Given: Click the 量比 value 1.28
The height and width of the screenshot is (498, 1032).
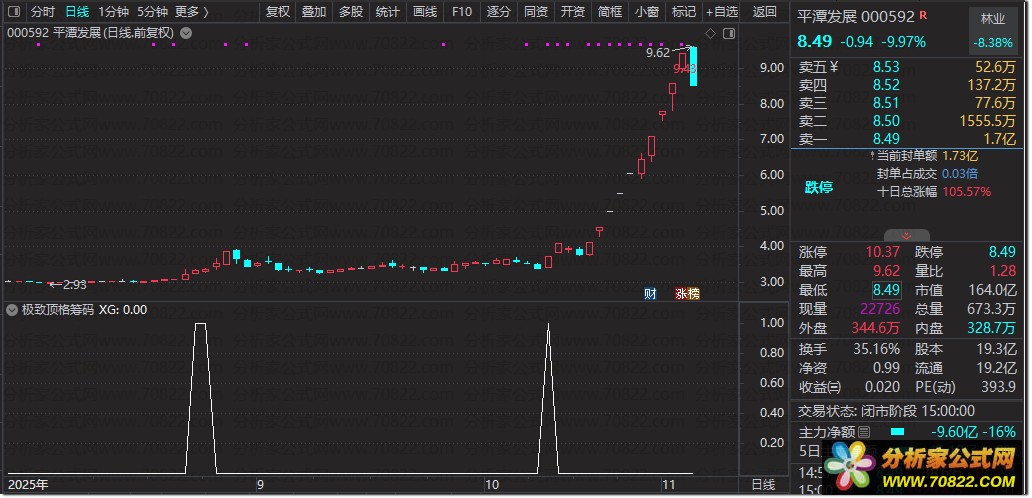Looking at the screenshot, I should (1004, 271).
